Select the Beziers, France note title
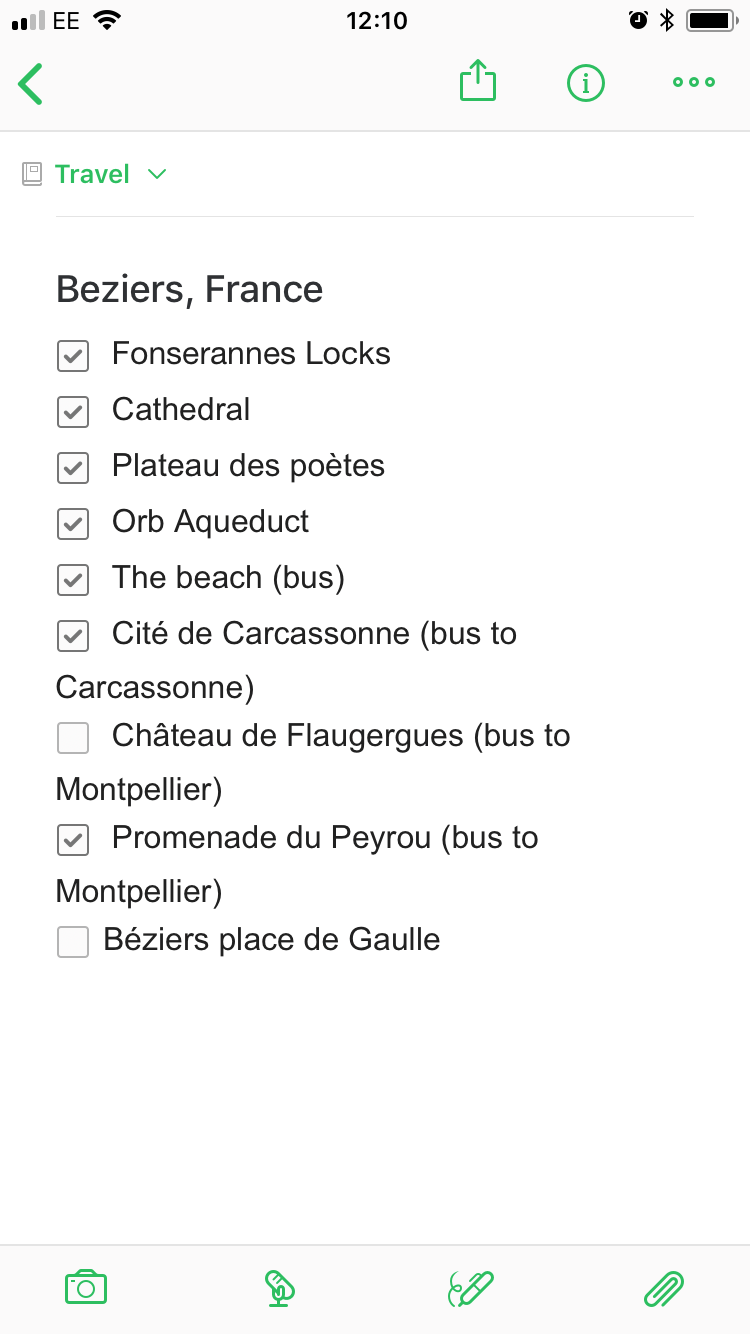The height and width of the screenshot is (1334, 750). pos(190,289)
